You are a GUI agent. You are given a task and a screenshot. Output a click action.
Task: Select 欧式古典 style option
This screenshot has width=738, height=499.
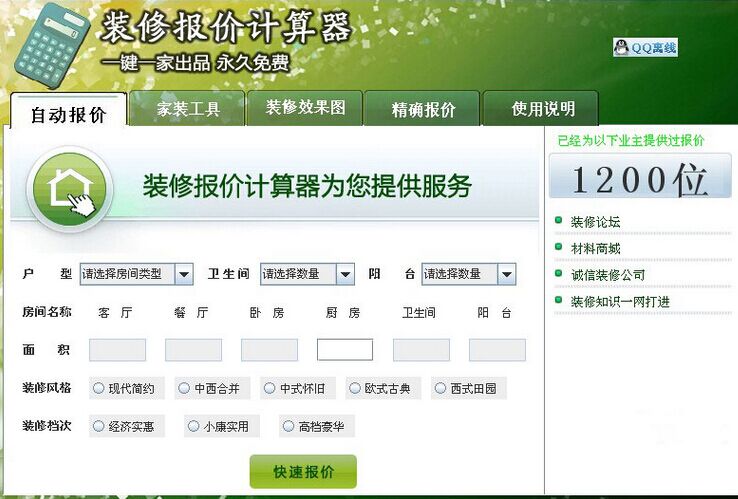(355, 388)
